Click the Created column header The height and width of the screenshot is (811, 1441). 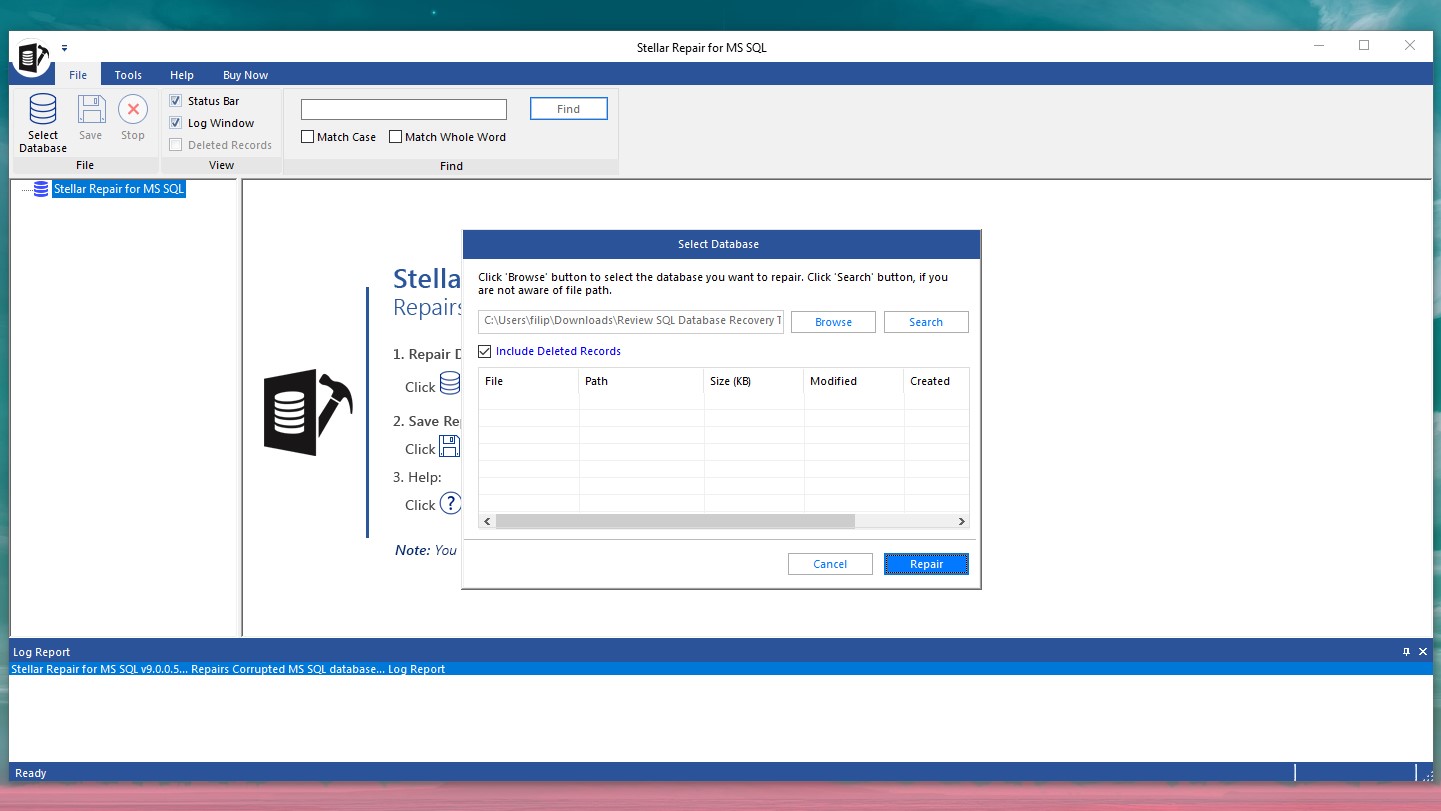point(936,381)
